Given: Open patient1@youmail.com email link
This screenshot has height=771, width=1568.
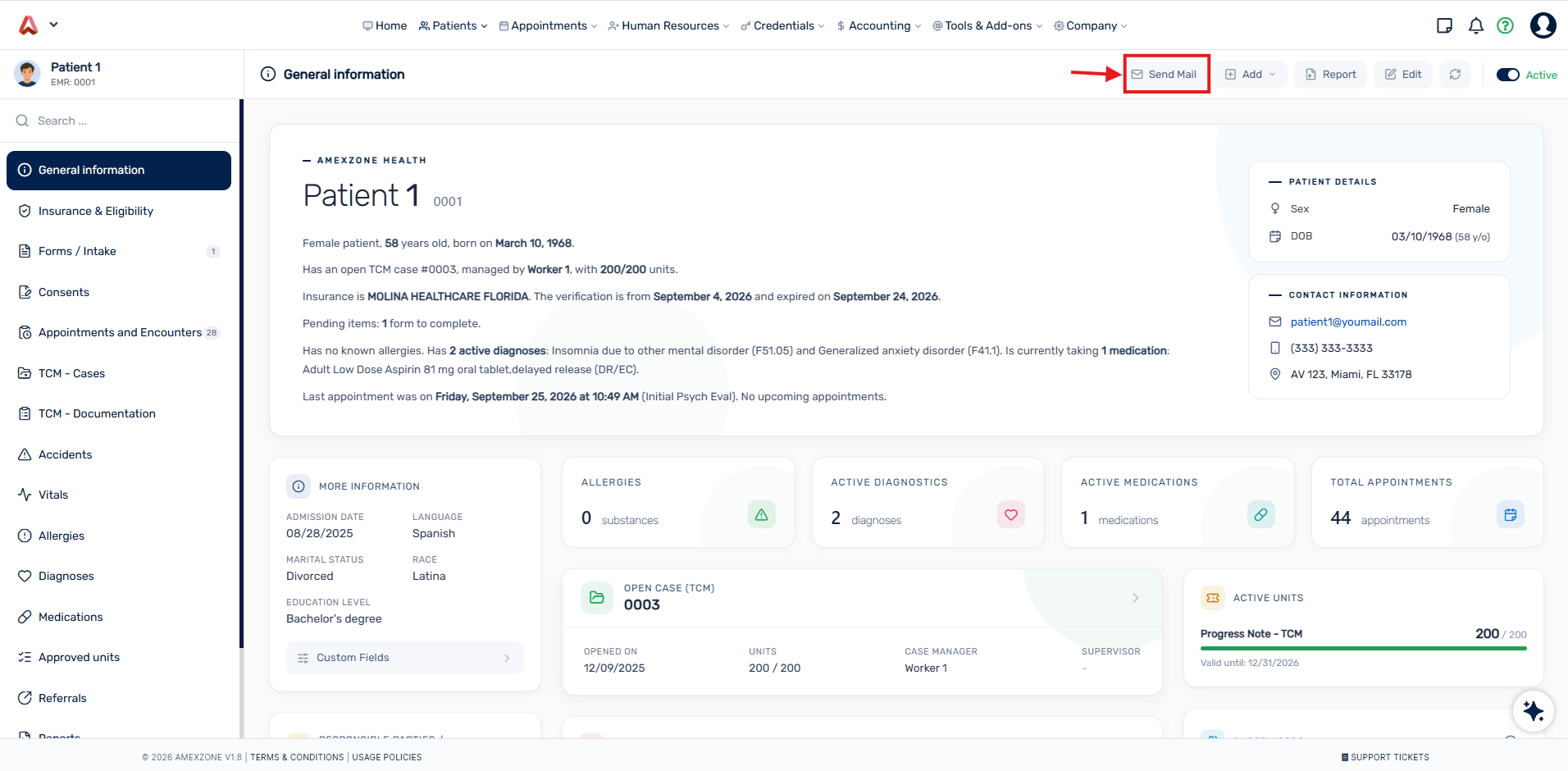Looking at the screenshot, I should pyautogui.click(x=1348, y=322).
